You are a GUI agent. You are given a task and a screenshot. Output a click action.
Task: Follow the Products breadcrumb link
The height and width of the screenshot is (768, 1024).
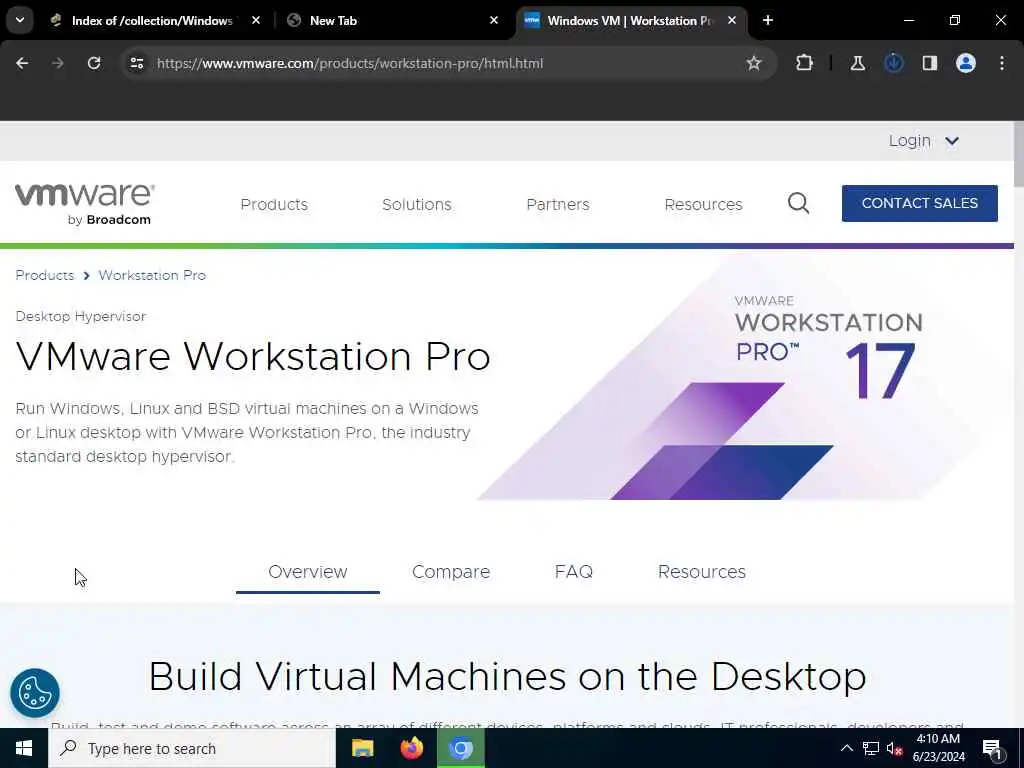pyautogui.click(x=44, y=275)
